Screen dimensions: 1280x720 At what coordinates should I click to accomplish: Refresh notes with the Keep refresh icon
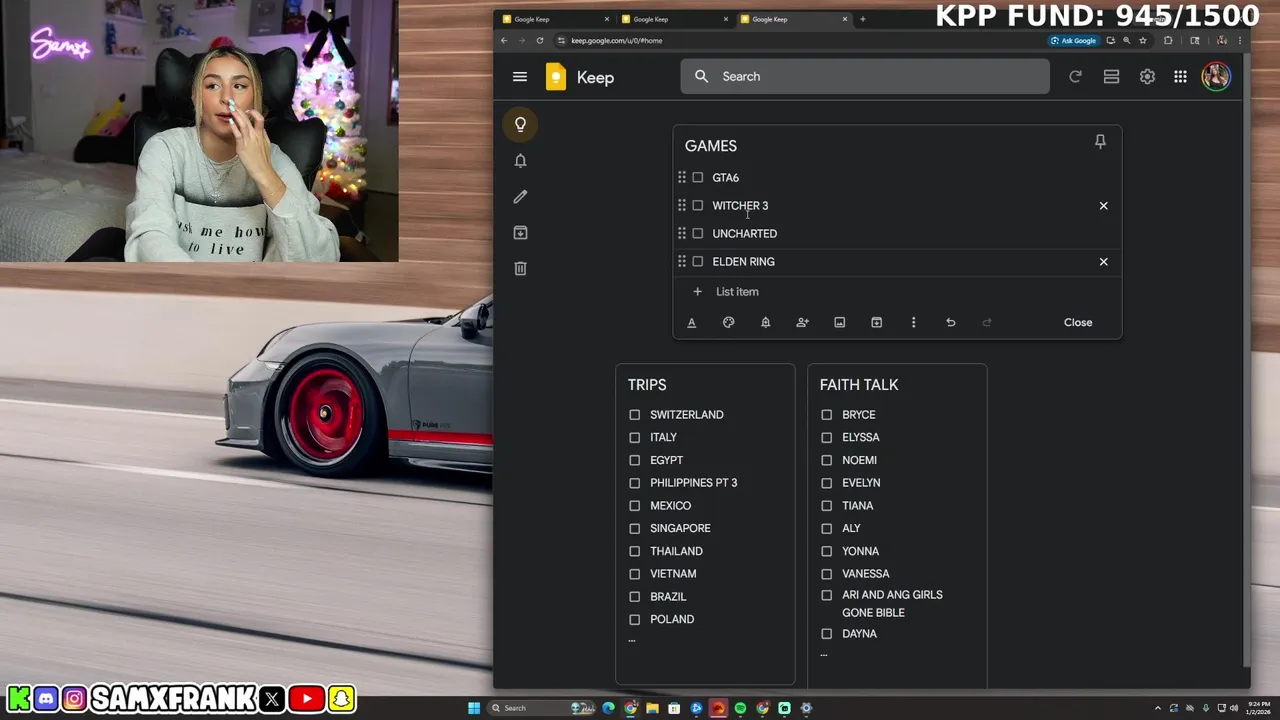pyautogui.click(x=1075, y=77)
